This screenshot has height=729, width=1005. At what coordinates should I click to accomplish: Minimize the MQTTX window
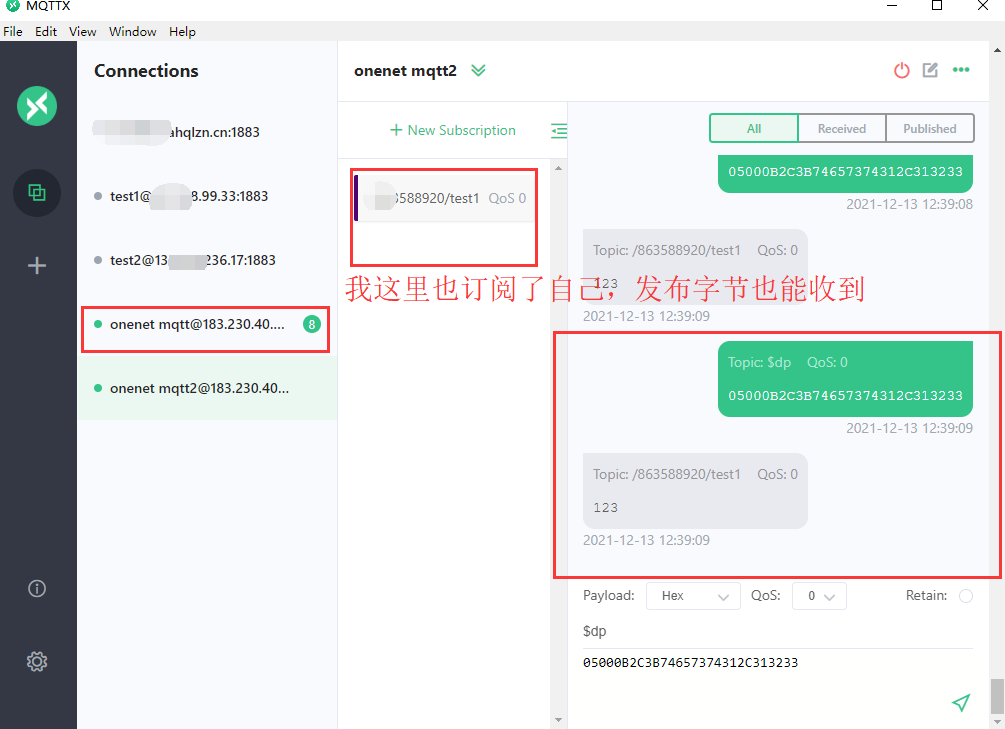click(x=892, y=6)
